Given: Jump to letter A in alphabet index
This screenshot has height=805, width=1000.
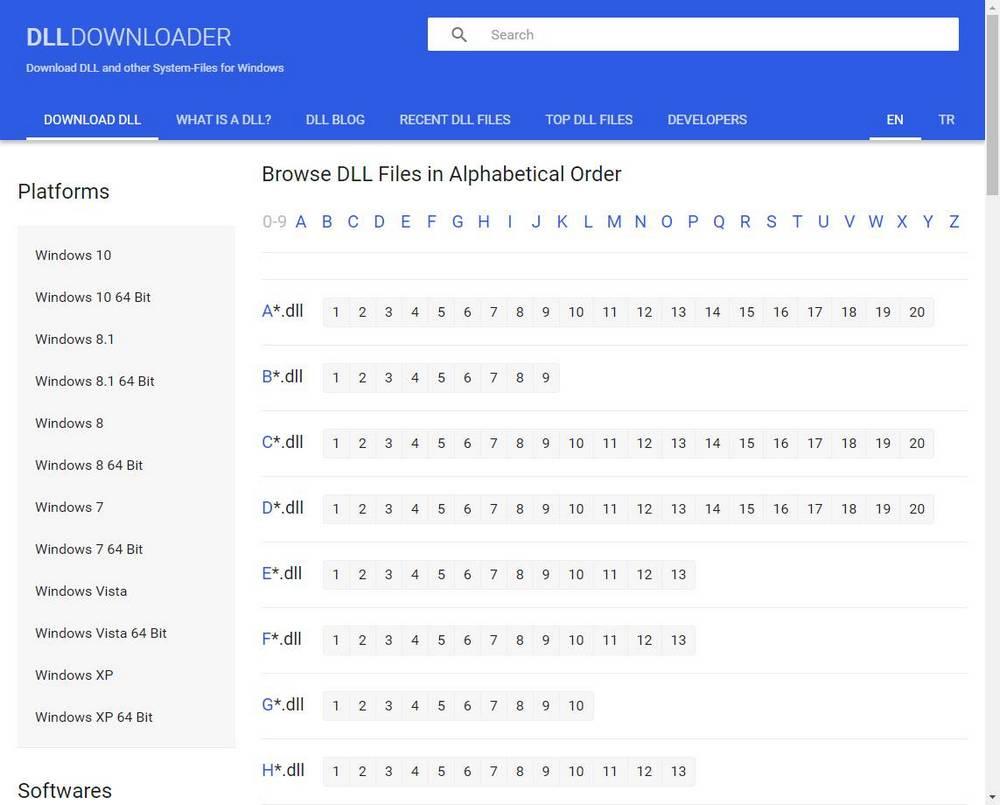Looking at the screenshot, I should pyautogui.click(x=301, y=222).
